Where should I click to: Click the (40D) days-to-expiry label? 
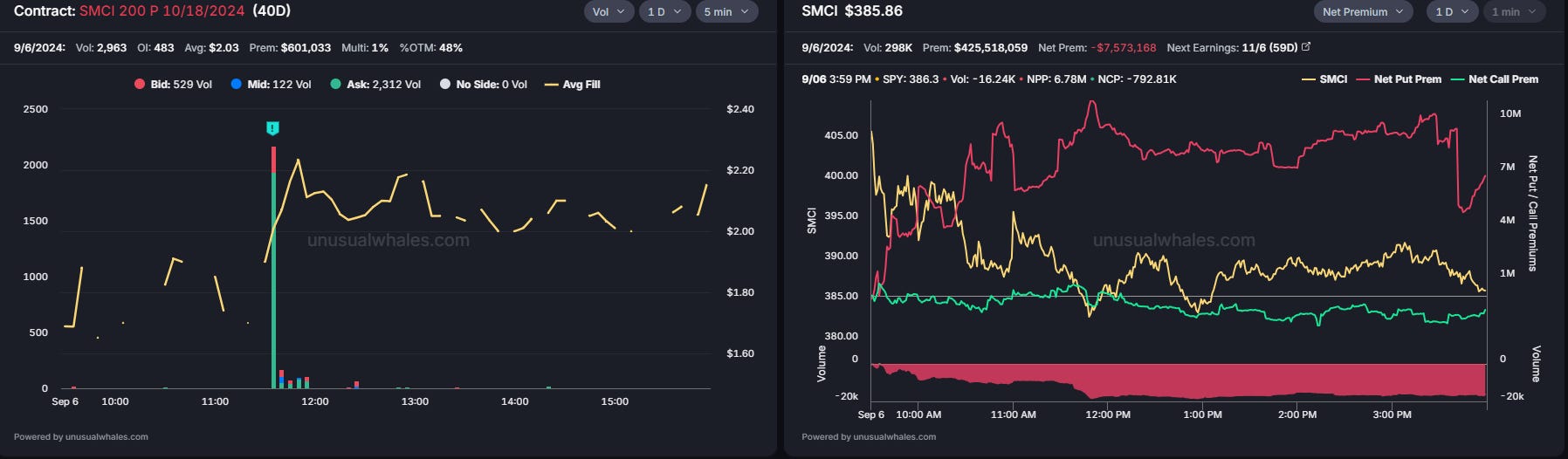pos(272,11)
